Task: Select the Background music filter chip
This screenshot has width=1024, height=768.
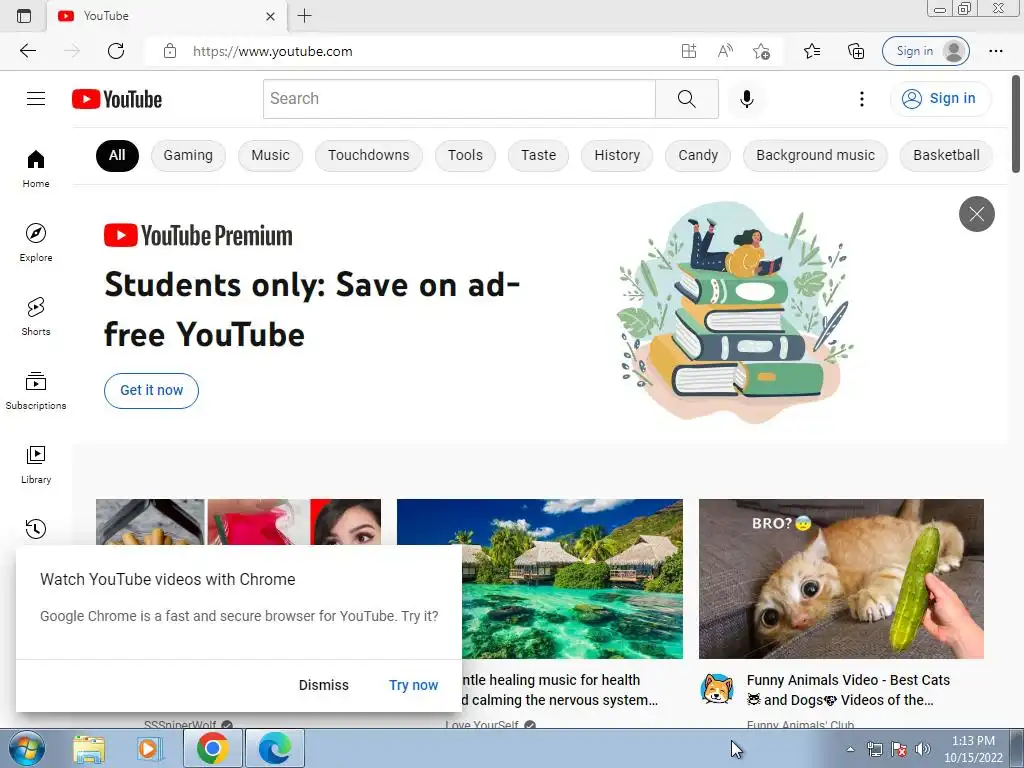Action: [815, 155]
